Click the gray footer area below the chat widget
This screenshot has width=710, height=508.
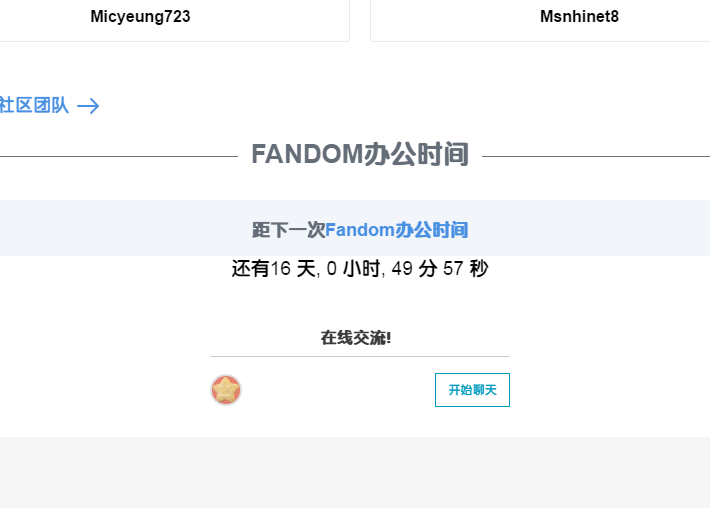tap(355, 472)
